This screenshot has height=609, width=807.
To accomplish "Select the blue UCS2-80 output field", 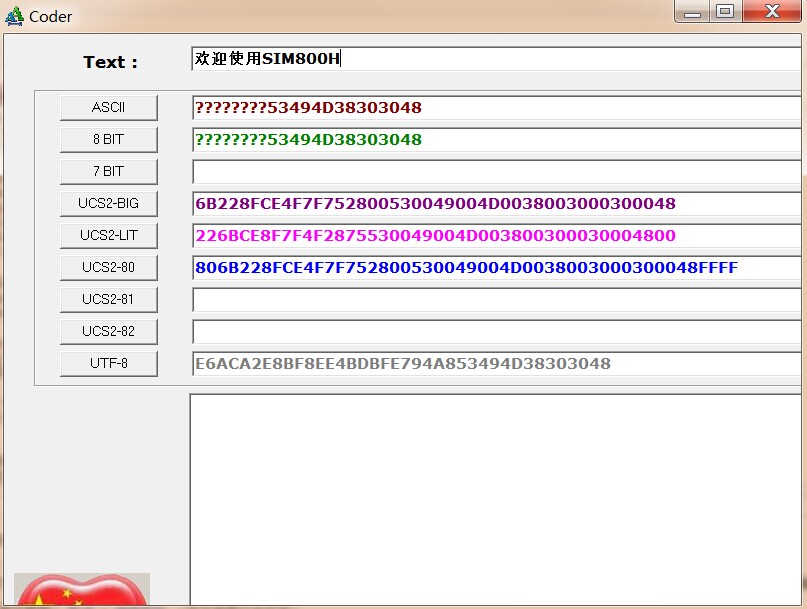I will coord(497,267).
